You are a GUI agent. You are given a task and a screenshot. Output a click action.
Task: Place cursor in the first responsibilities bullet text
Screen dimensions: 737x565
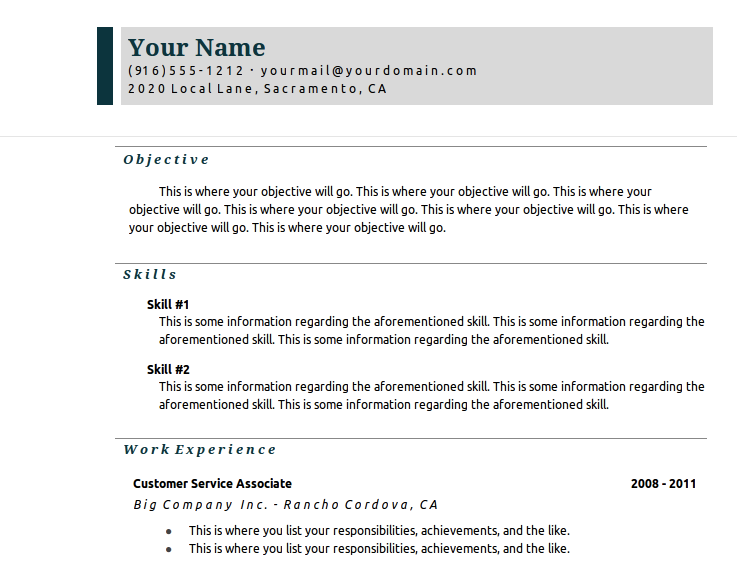coord(379,531)
